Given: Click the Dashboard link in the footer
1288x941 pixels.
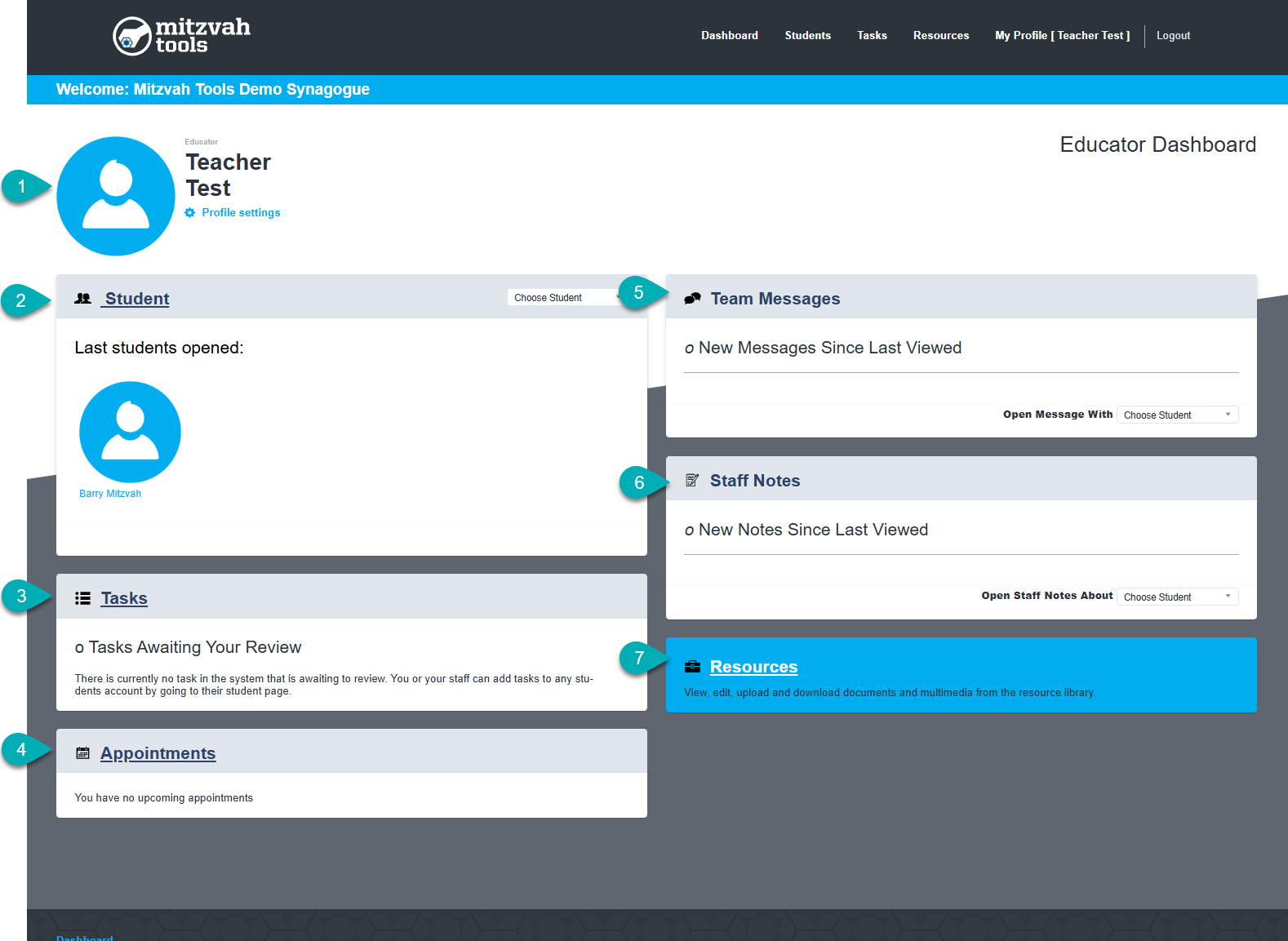Looking at the screenshot, I should (x=84, y=938).
